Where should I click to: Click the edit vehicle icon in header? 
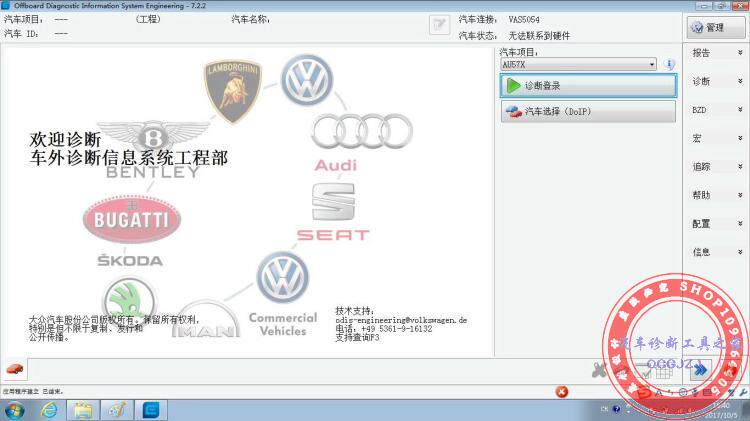(x=440, y=24)
